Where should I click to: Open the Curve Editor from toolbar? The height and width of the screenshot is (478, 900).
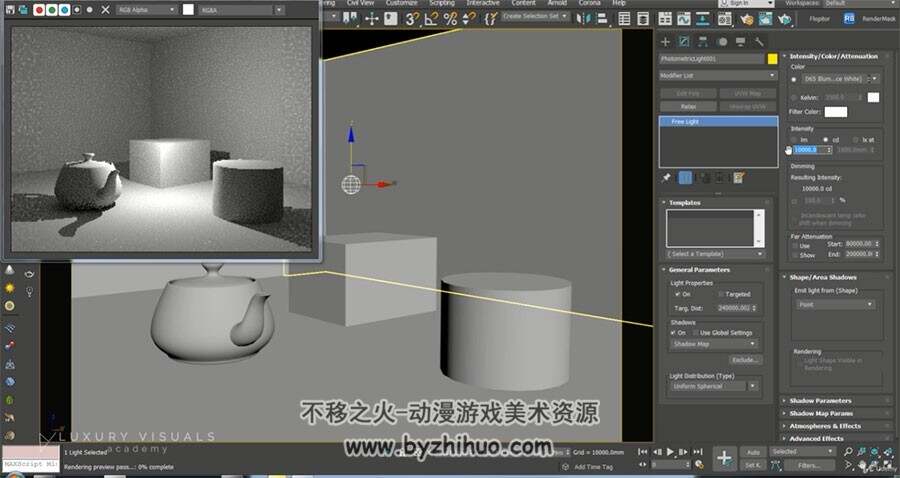pos(684,19)
